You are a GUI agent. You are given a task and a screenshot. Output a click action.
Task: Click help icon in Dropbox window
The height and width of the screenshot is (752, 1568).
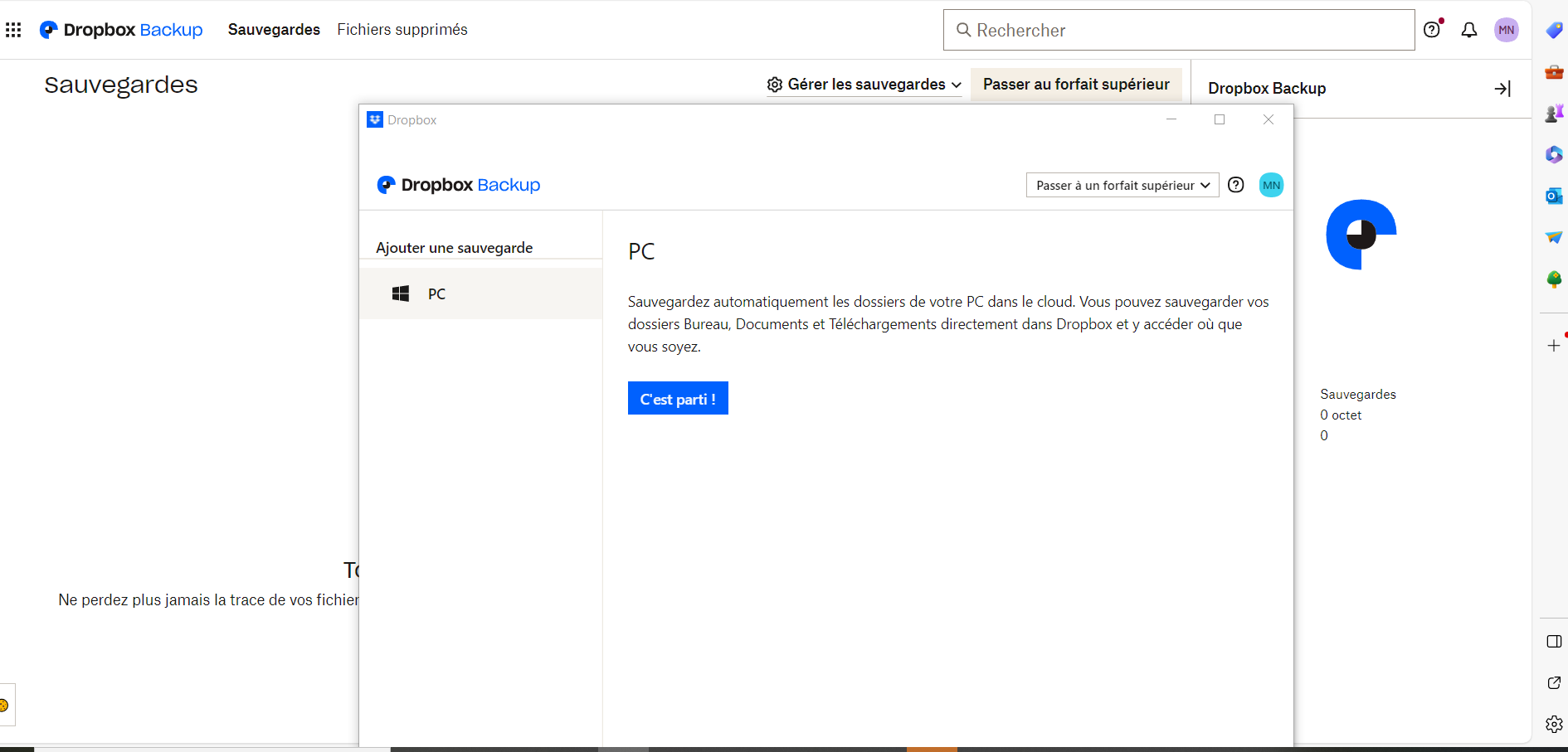[x=1236, y=185]
